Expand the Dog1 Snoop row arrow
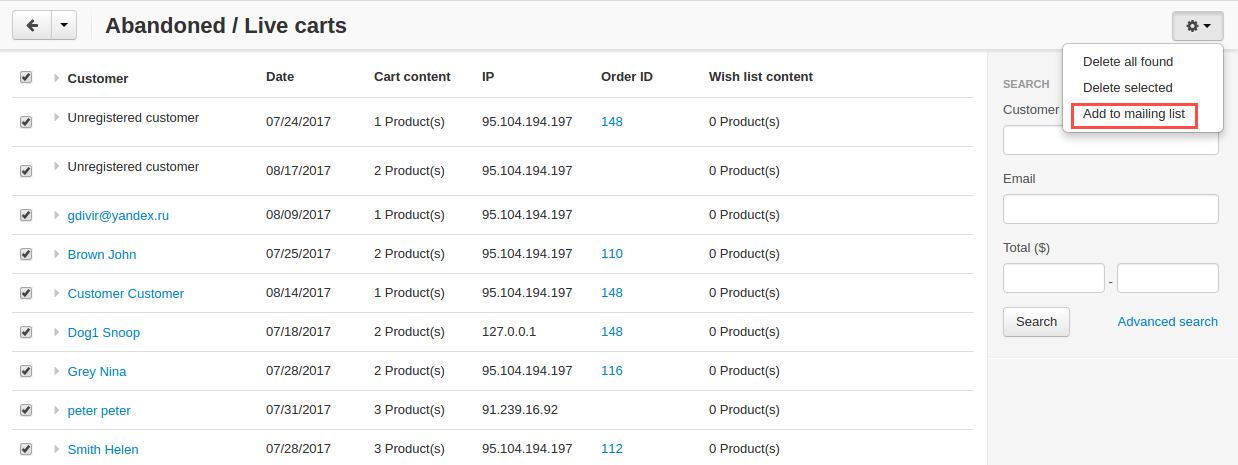 point(57,331)
